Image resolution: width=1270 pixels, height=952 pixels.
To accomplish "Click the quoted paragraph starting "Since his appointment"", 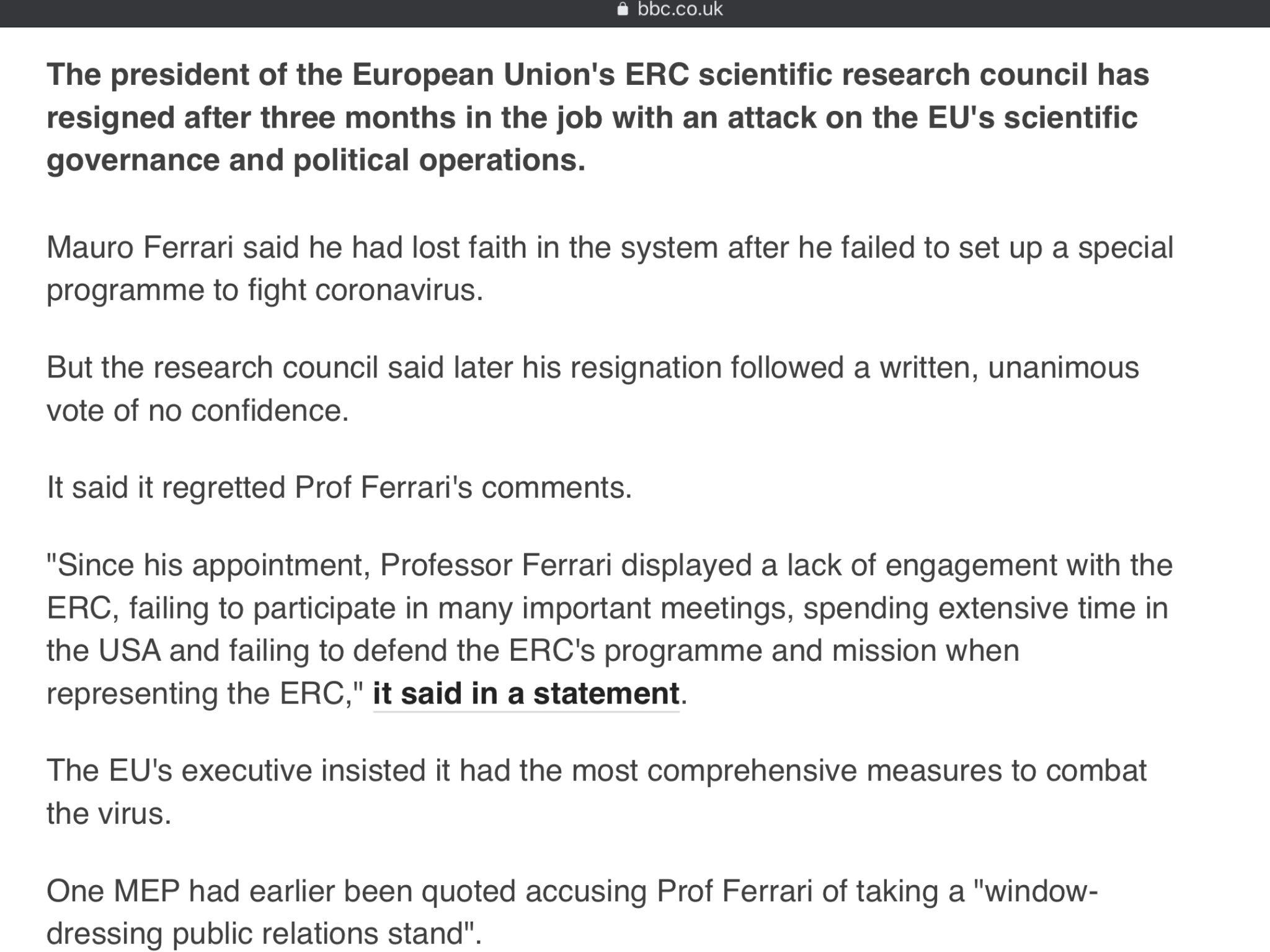I will click(x=610, y=629).
